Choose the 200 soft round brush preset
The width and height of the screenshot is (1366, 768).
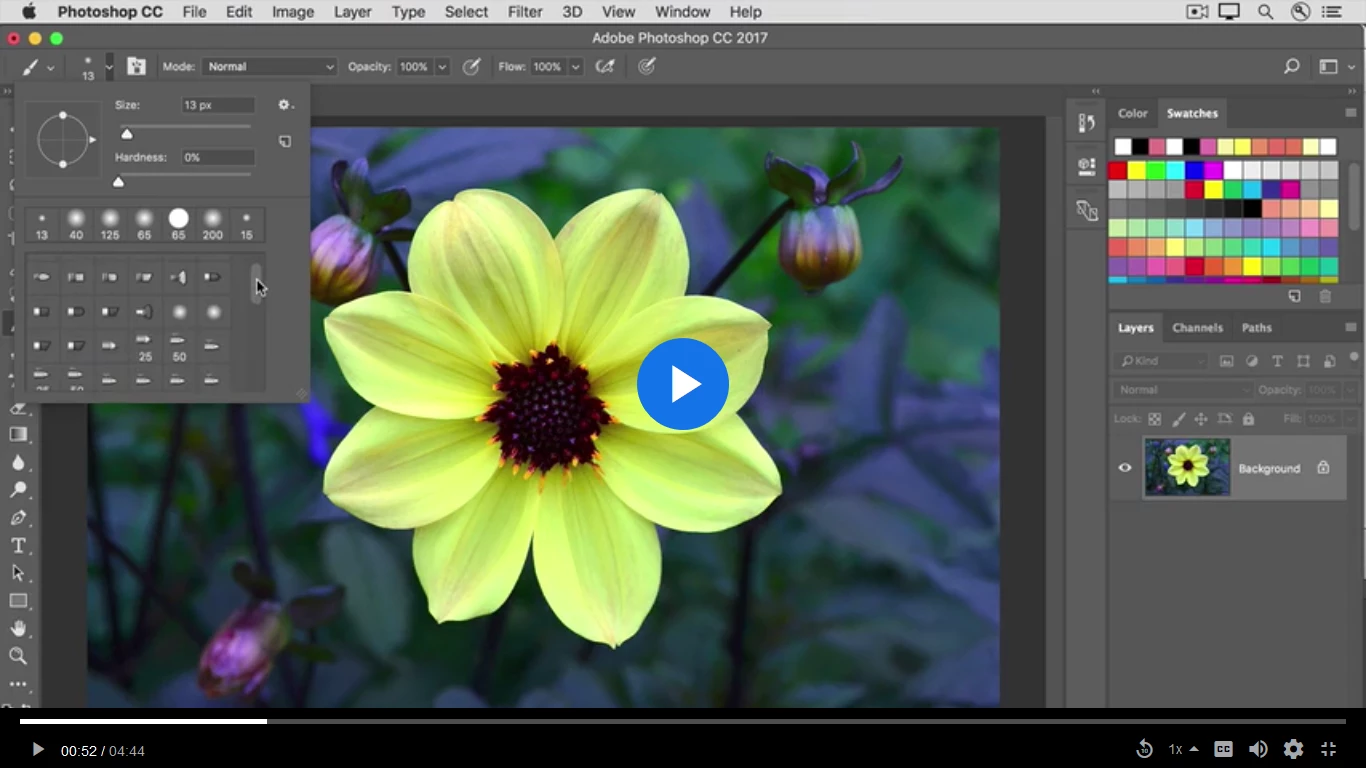click(x=212, y=225)
